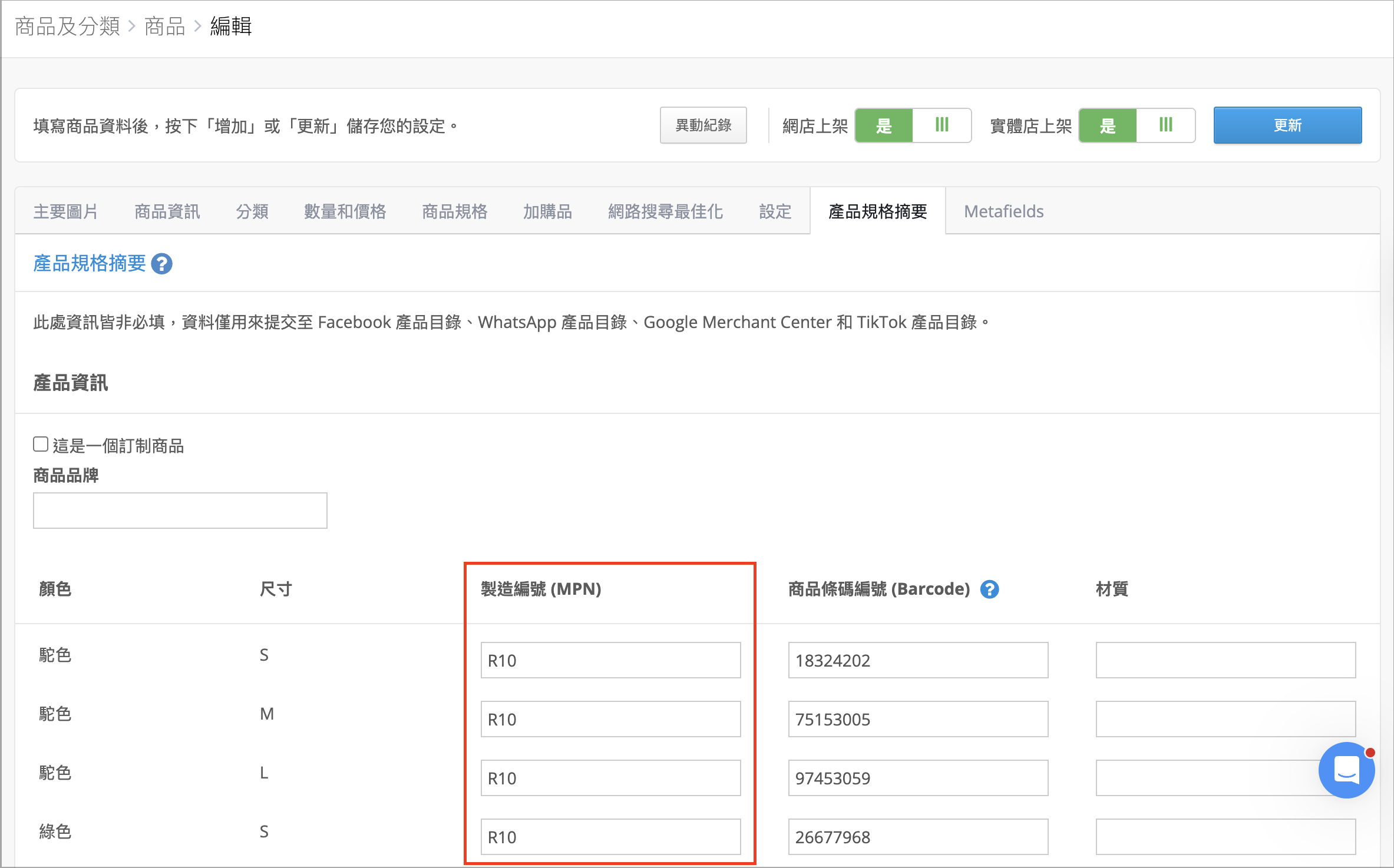Viewport: 1394px width, 868px height.
Task: Click the 製造編號 (MPN) column header
Action: point(541,589)
